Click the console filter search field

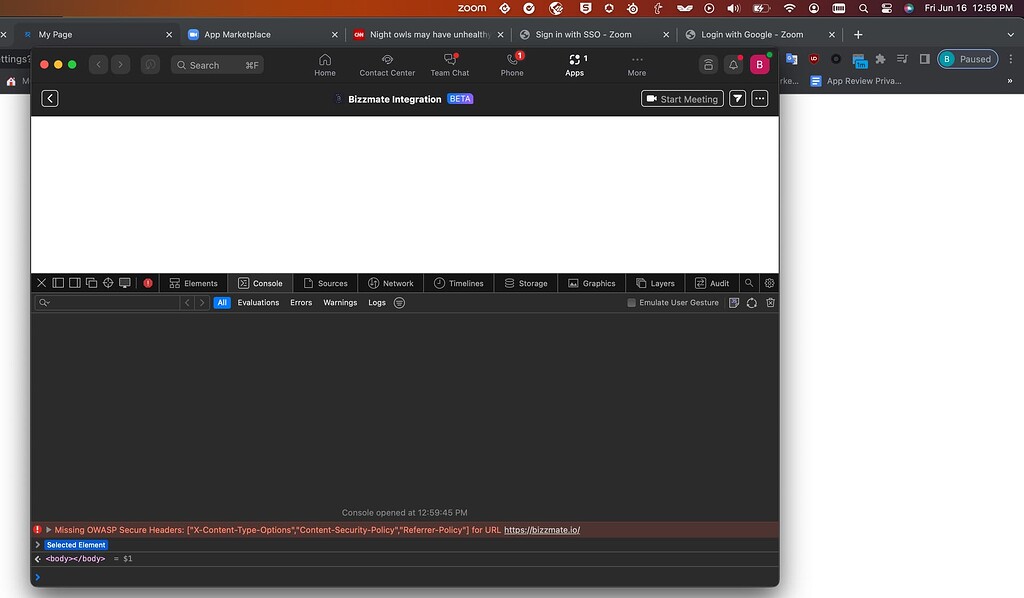click(110, 302)
